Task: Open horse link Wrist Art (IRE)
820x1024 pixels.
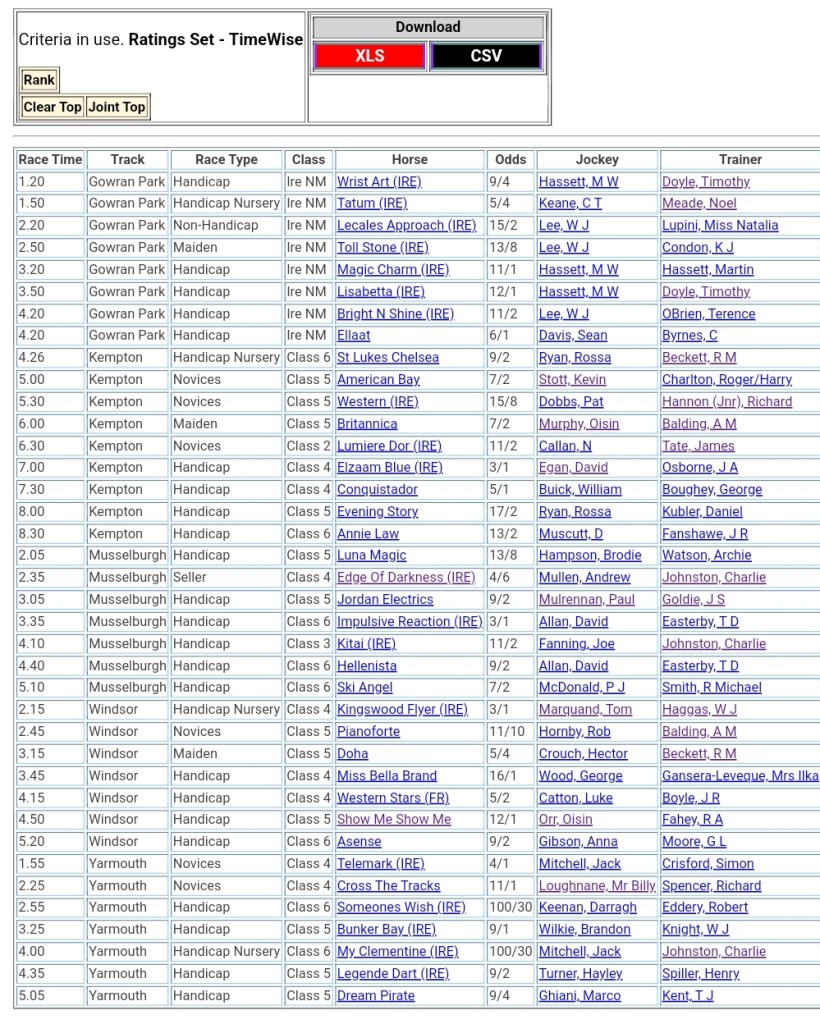Action: click(379, 182)
